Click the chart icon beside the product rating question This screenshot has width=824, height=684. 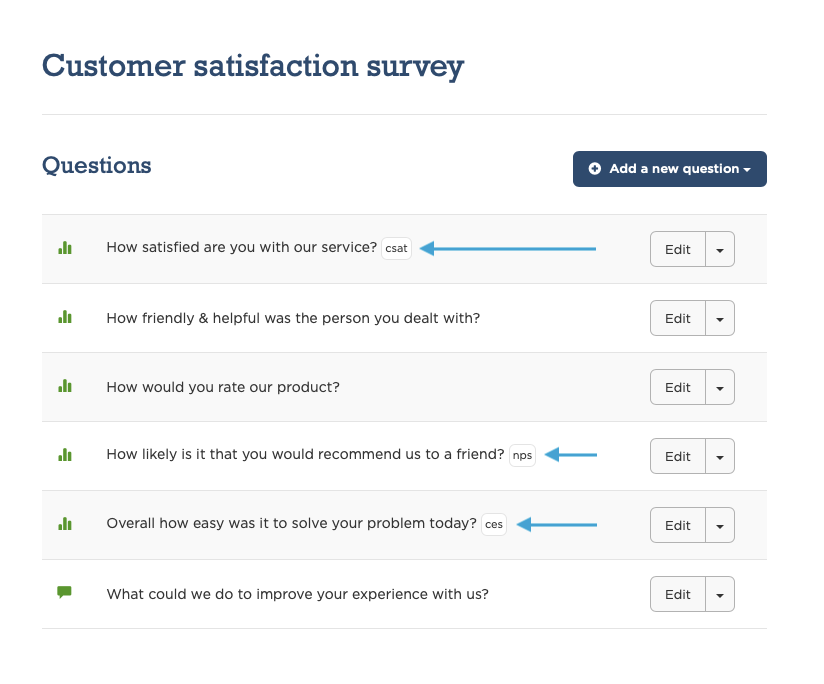(66, 386)
